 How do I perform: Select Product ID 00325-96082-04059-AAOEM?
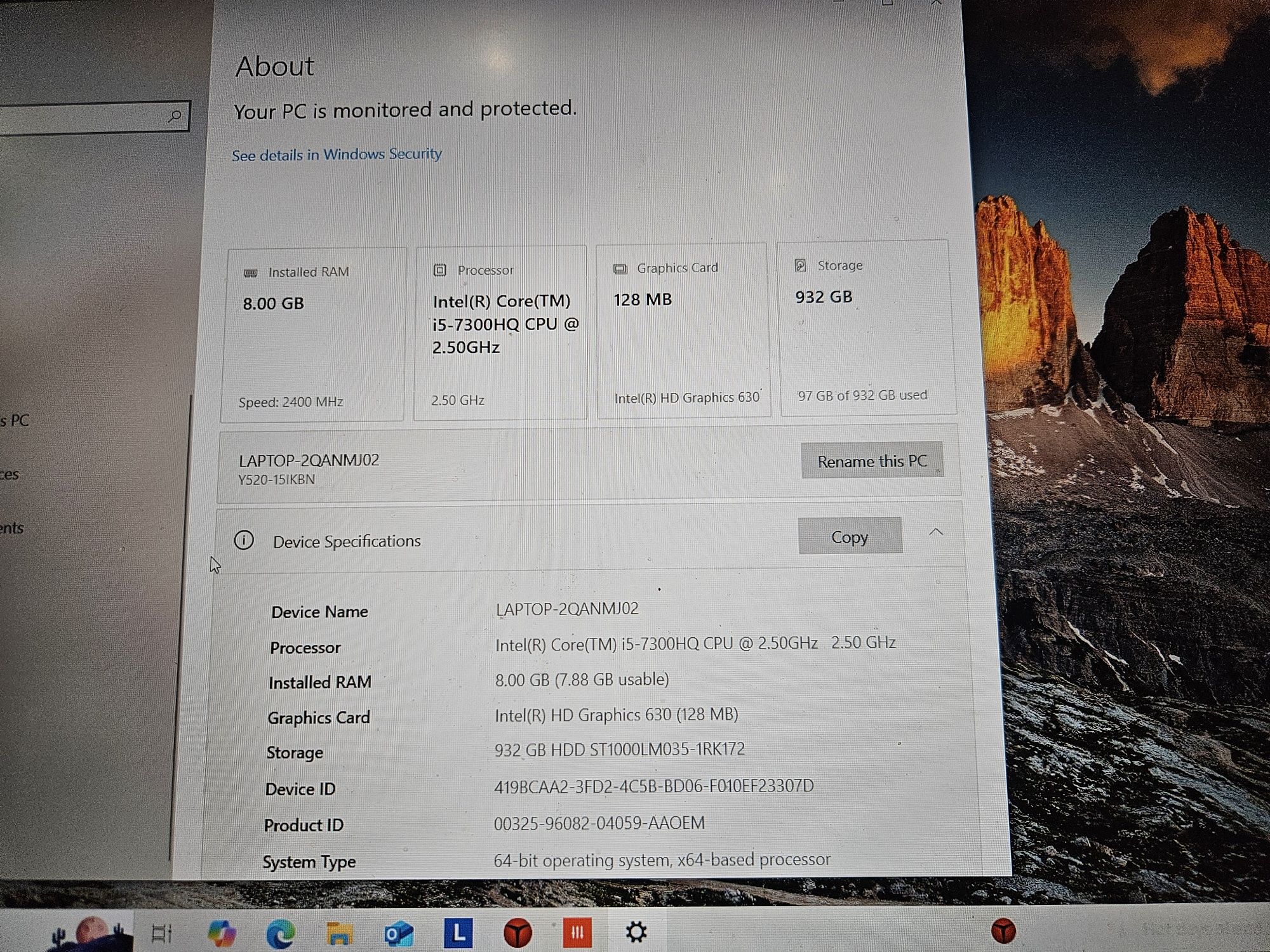tap(599, 823)
